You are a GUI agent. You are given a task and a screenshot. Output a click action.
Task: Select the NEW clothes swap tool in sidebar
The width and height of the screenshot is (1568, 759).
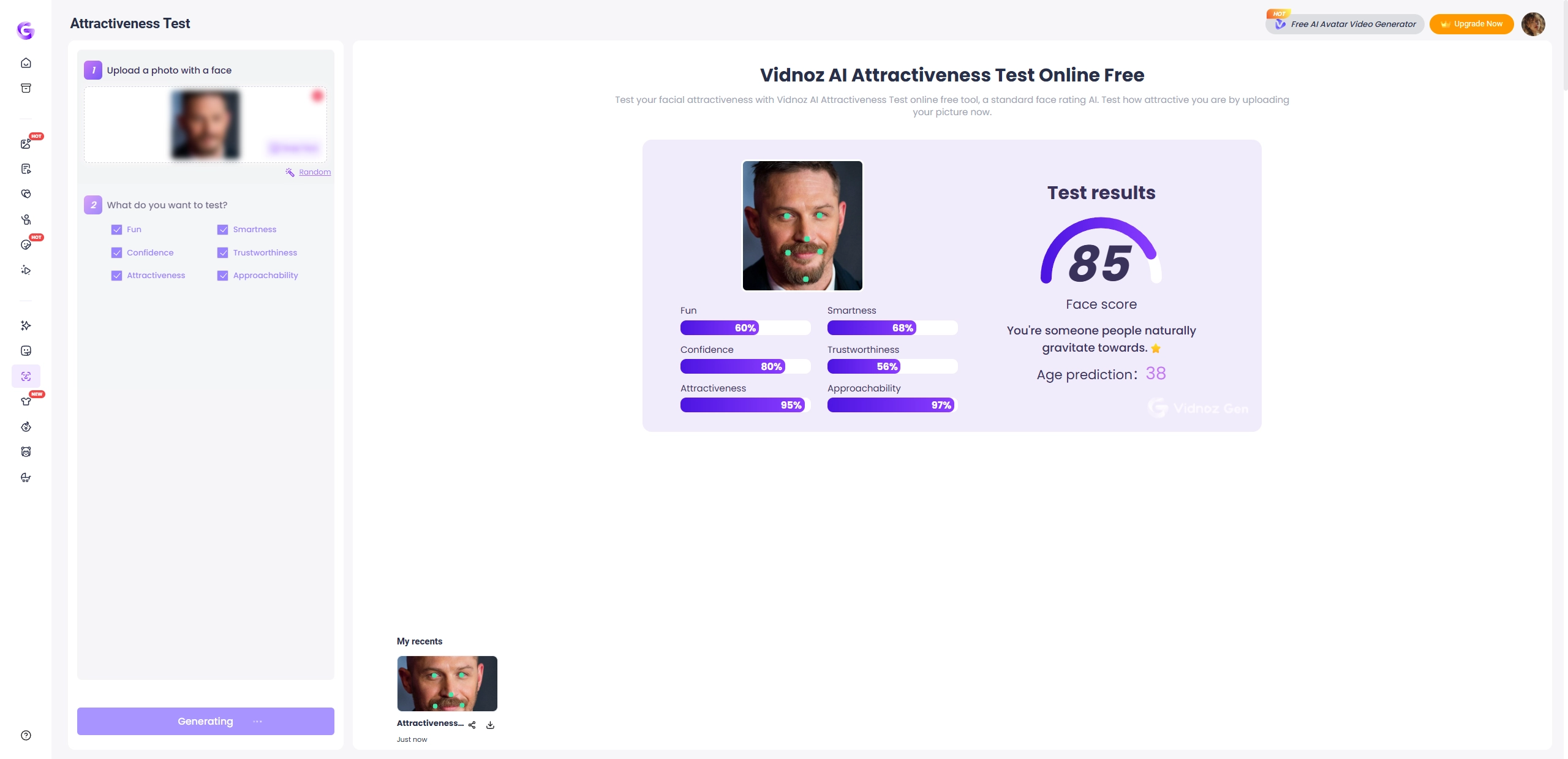[x=26, y=401]
